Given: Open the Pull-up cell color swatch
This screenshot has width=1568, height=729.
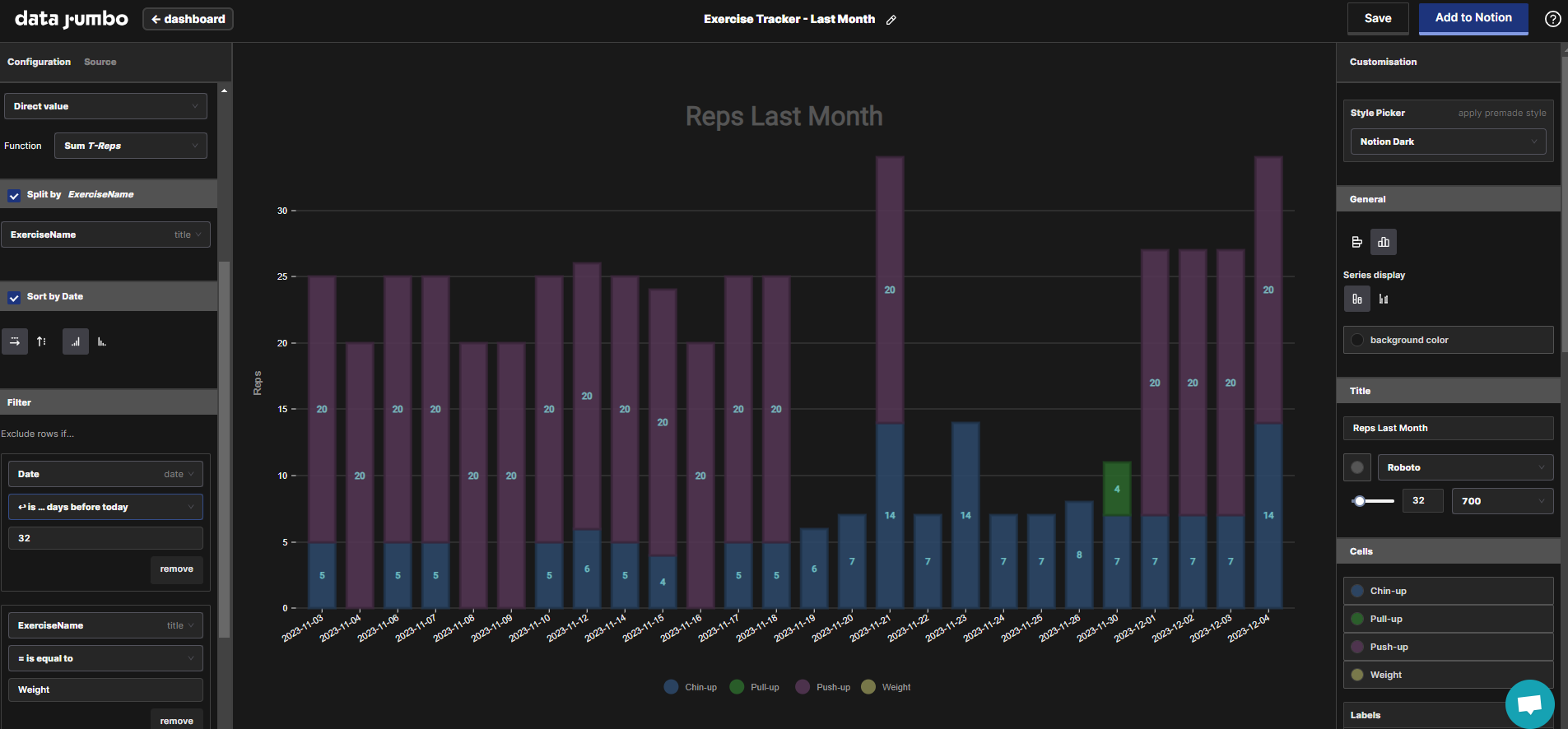Looking at the screenshot, I should click(1357, 619).
